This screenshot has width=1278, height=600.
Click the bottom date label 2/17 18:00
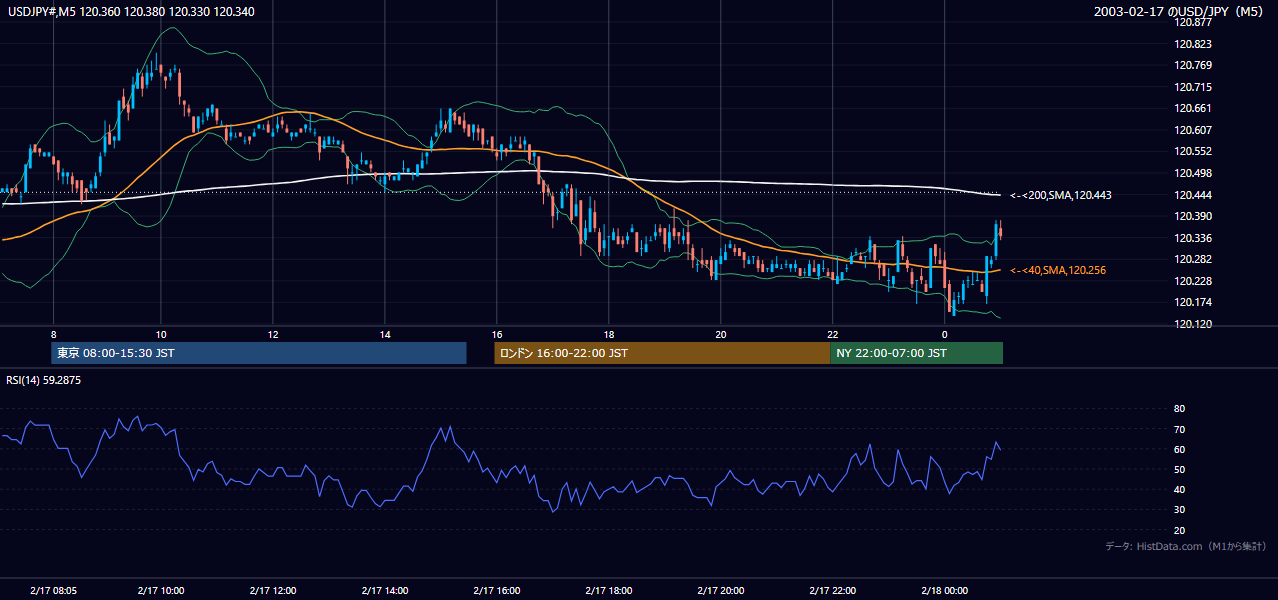tap(609, 591)
